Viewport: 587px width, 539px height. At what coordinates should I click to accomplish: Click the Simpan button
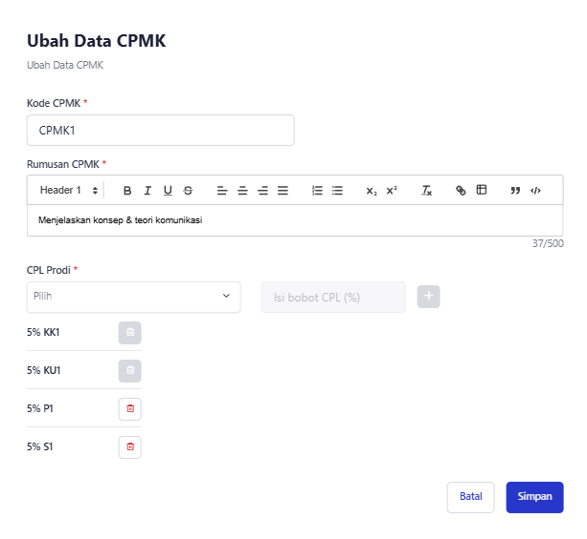pyautogui.click(x=535, y=497)
